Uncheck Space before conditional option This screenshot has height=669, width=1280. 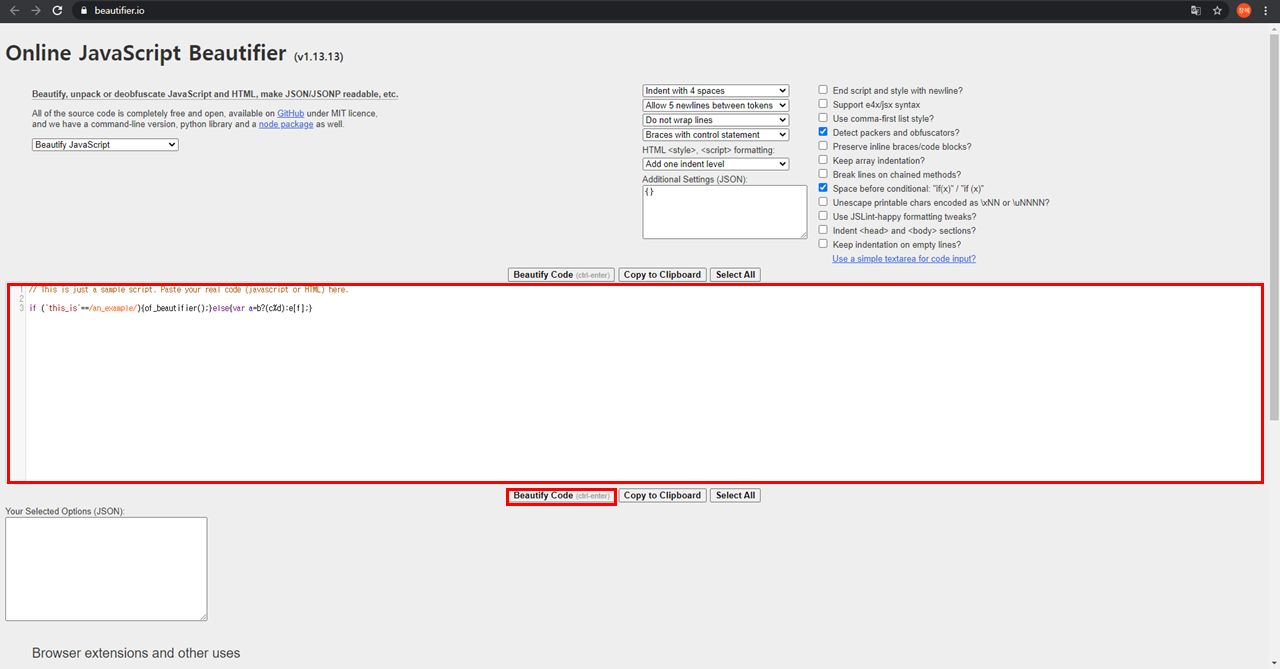pyautogui.click(x=823, y=188)
